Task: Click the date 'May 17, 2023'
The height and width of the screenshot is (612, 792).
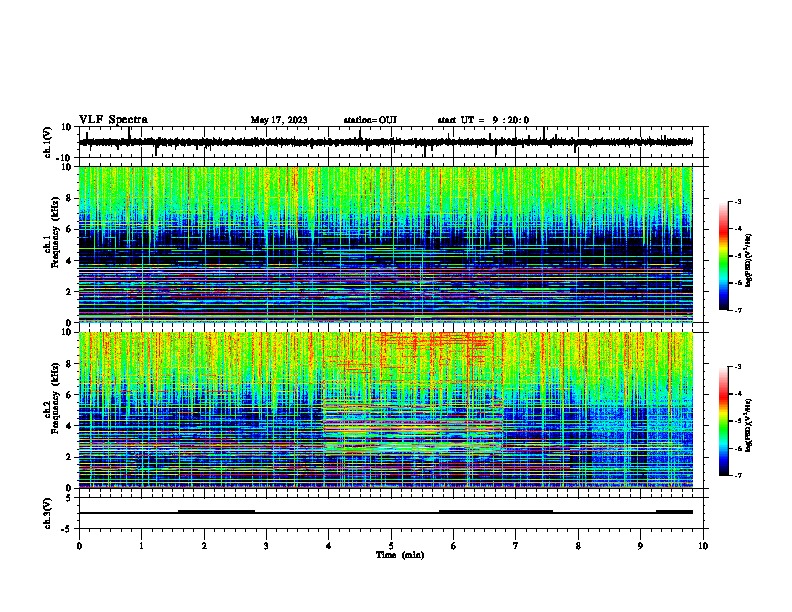Action: point(279,120)
